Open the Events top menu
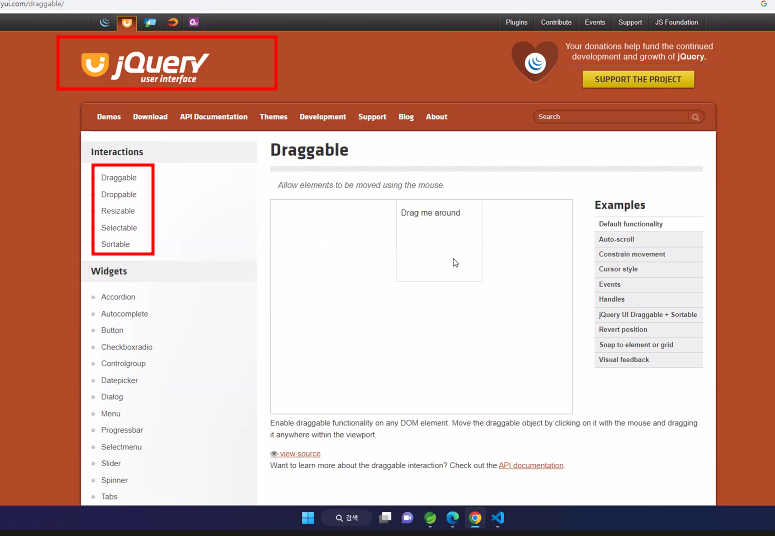This screenshot has width=775, height=536. [x=595, y=22]
